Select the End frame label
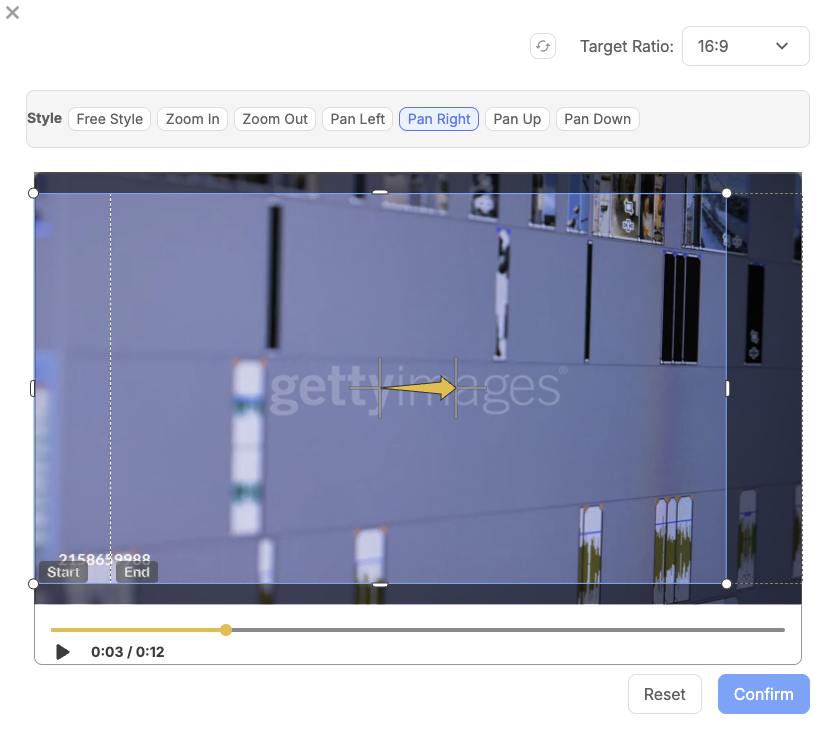Screen dimensions: 834x740 137,572
